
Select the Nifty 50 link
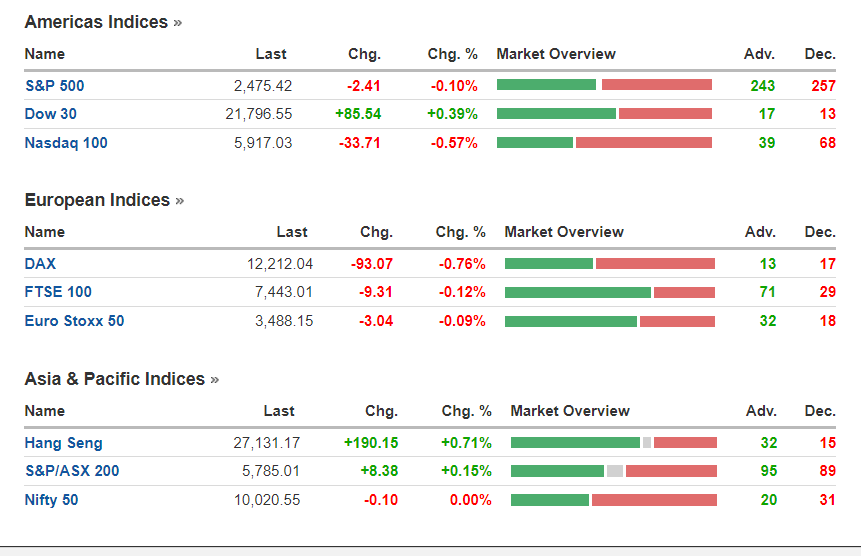pos(53,500)
